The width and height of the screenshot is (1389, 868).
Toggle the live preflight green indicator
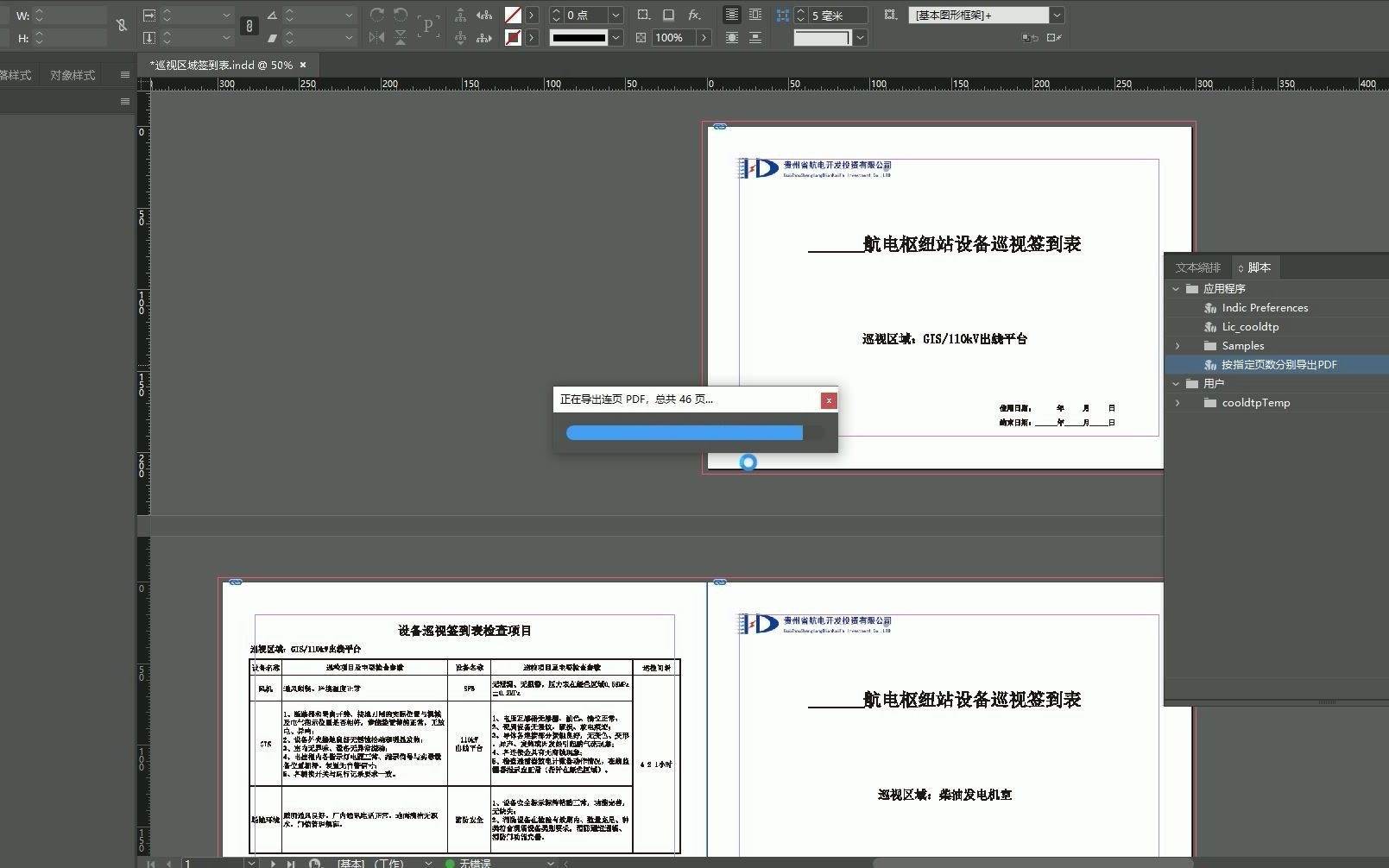[449, 862]
